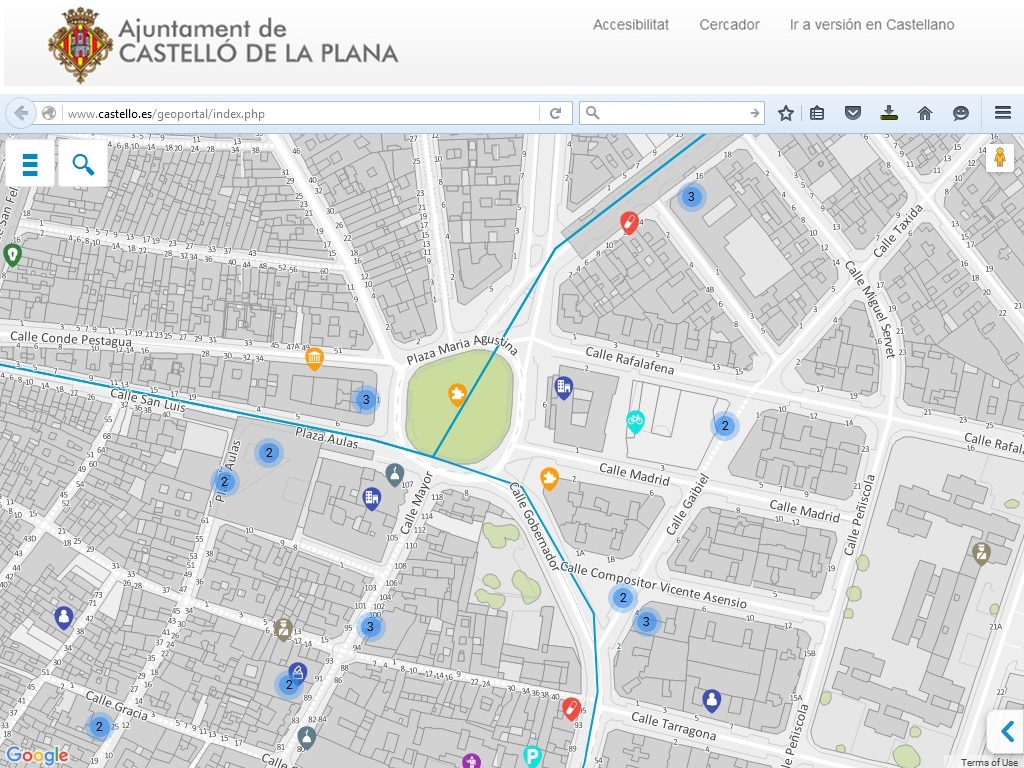Open the Cercador menu in the header
The width and height of the screenshot is (1024, 768).
[x=729, y=25]
